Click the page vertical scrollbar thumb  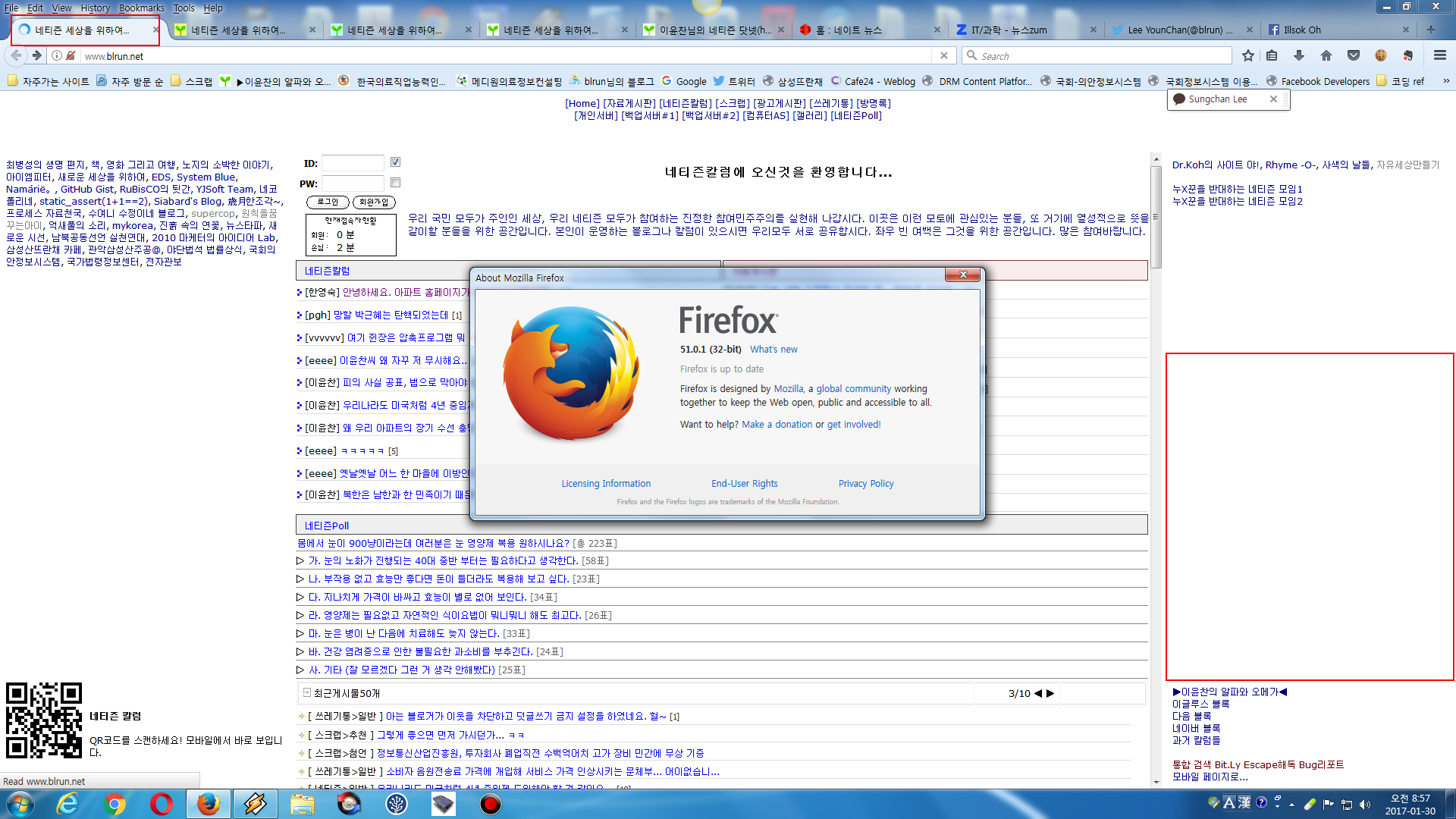(1156, 217)
